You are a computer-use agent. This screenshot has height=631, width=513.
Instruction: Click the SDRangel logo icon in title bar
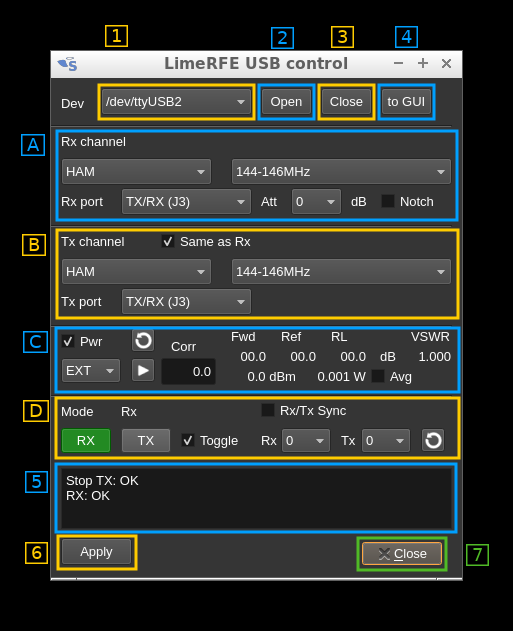tap(67, 64)
